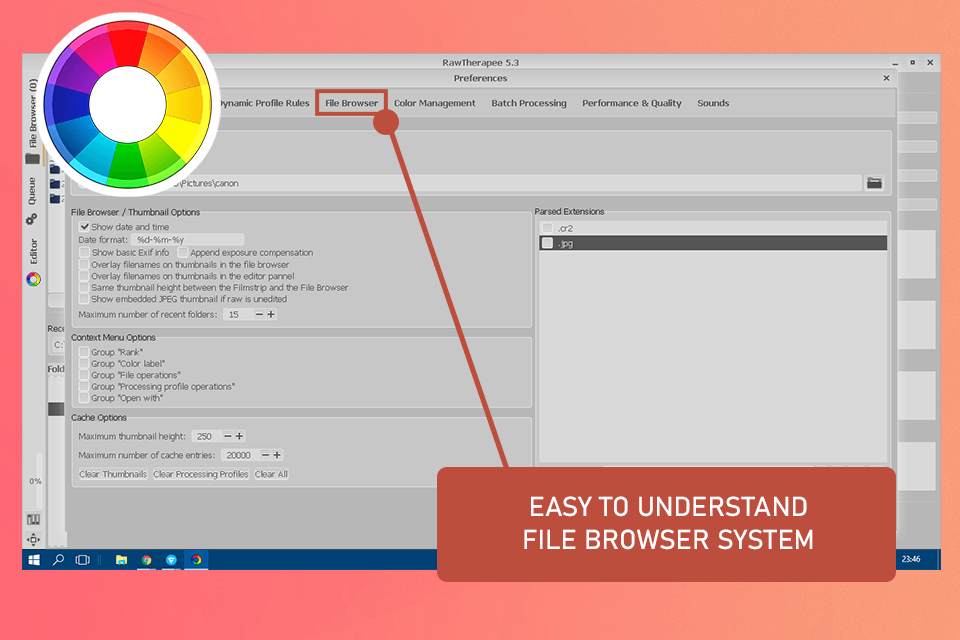Enable overlay filenames in the editor pannel

pos(84,276)
